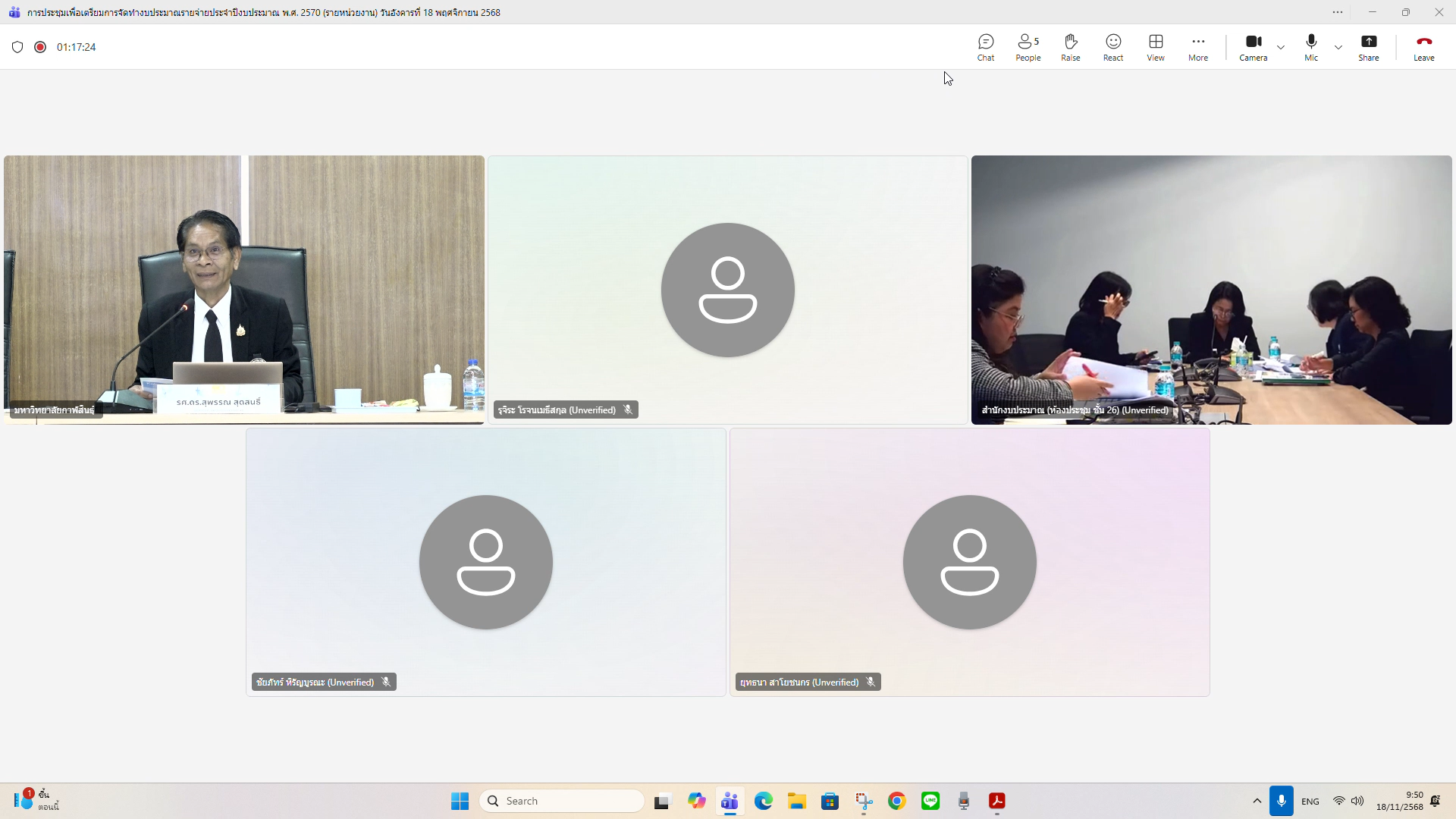Open the React emoji menu
Viewport: 1456px width, 819px height.
coord(1112,47)
